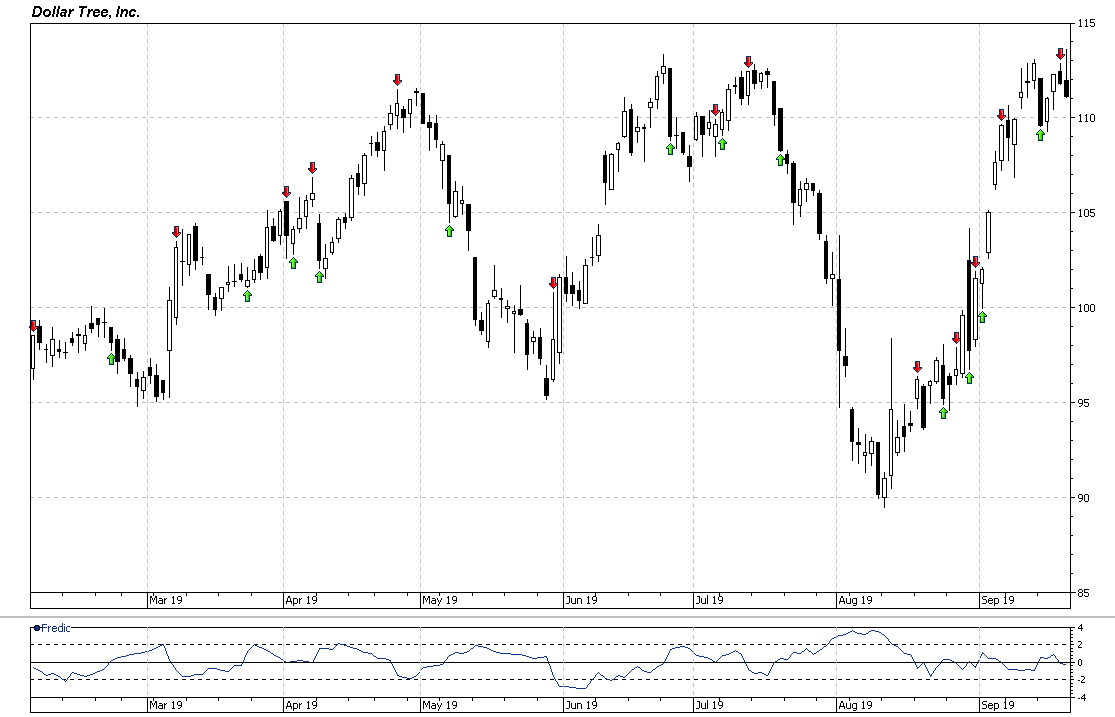The width and height of the screenshot is (1115, 717).
Task: Select the red sell arrow at the late-April peak
Action: click(x=398, y=80)
